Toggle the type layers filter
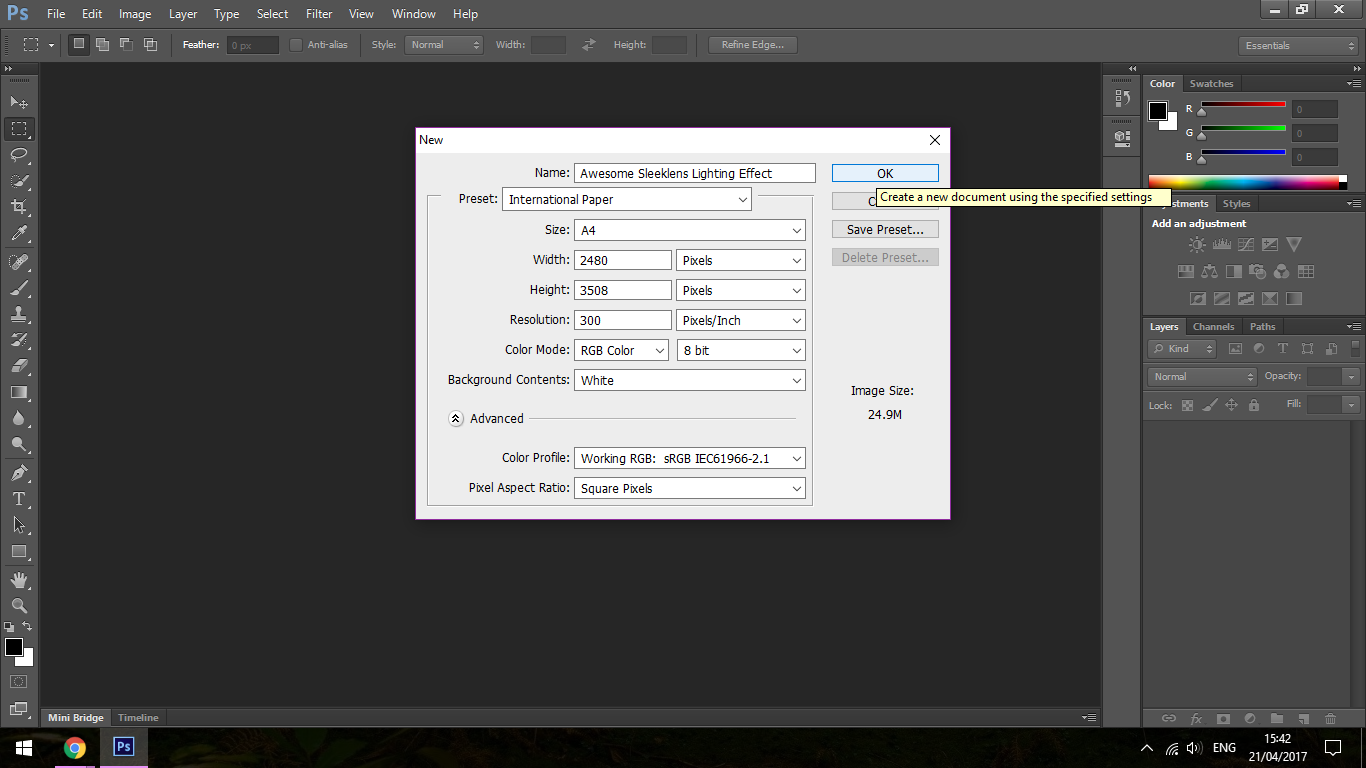Viewport: 1366px width, 768px height. click(x=1283, y=349)
